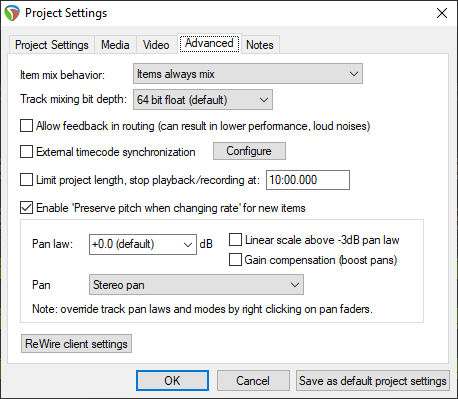Image resolution: width=458 pixels, height=399 pixels.
Task: Enable Allow feedback in routing checkbox
Action: click(26, 126)
